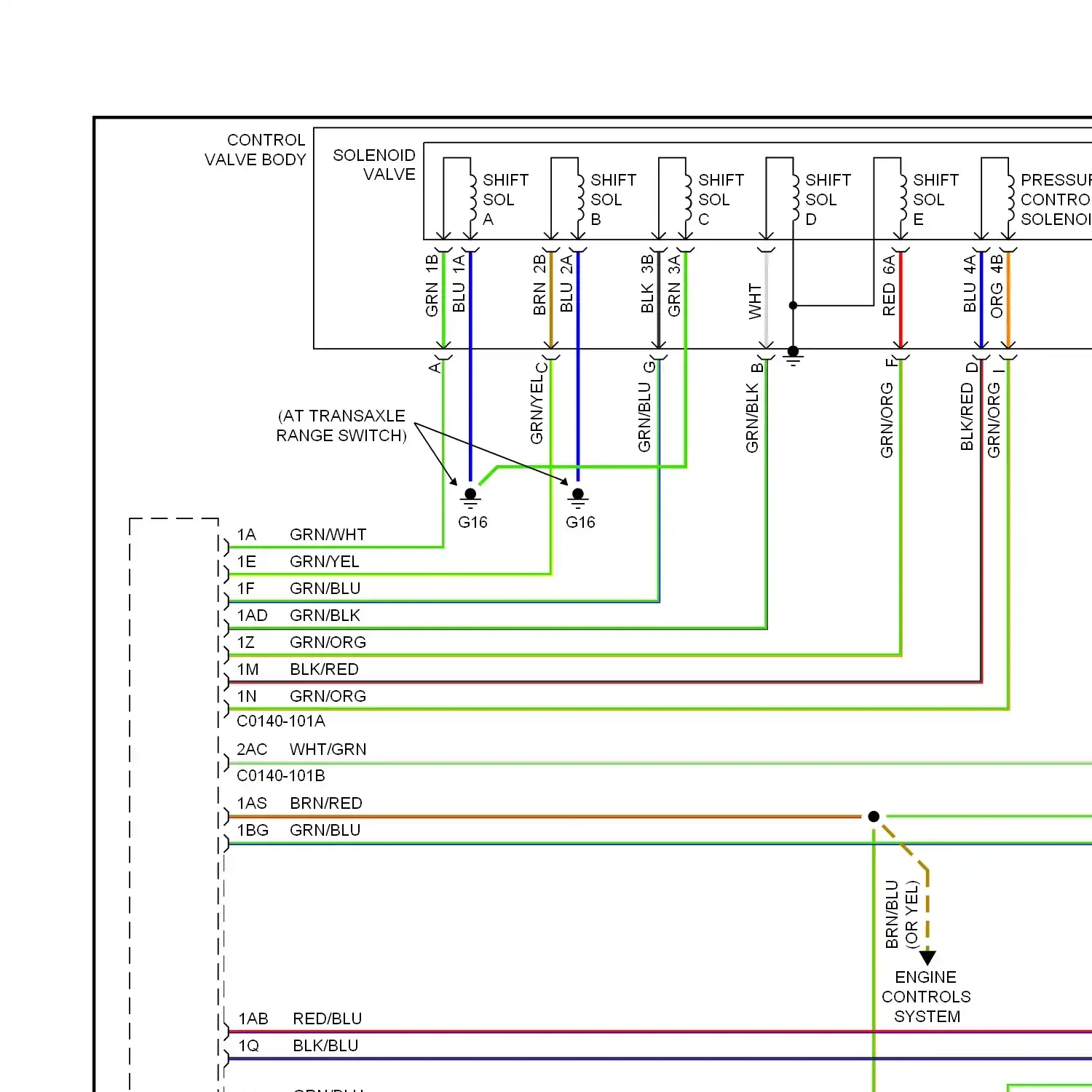The image size is (1092, 1092).
Task: Click pin label "1E"
Action: point(247,561)
